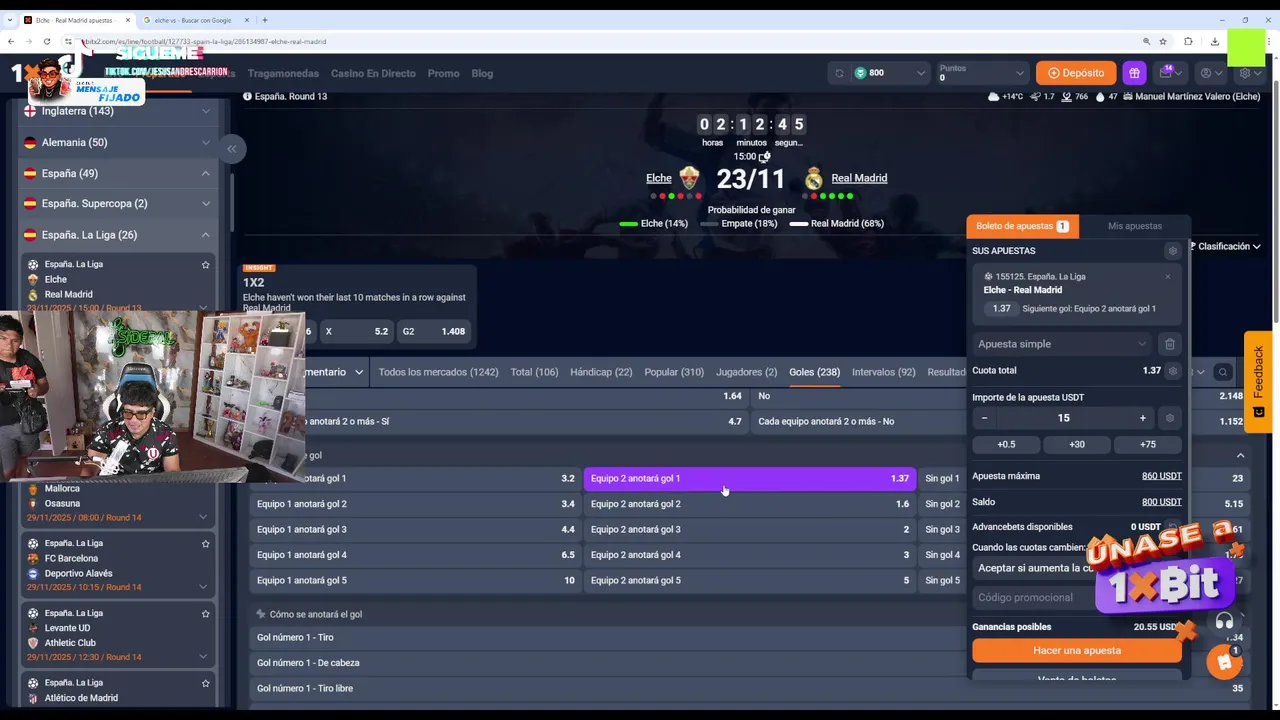1280x720 pixels.
Task: Open settings gear beside Cuota total
Action: (1173, 371)
